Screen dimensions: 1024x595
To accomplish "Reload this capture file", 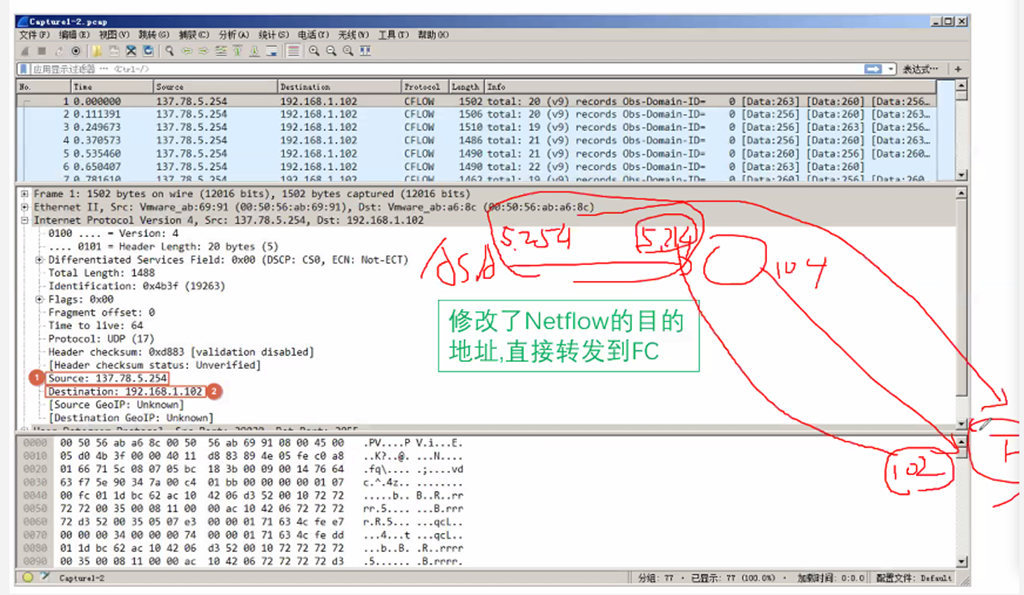I will click(148, 51).
